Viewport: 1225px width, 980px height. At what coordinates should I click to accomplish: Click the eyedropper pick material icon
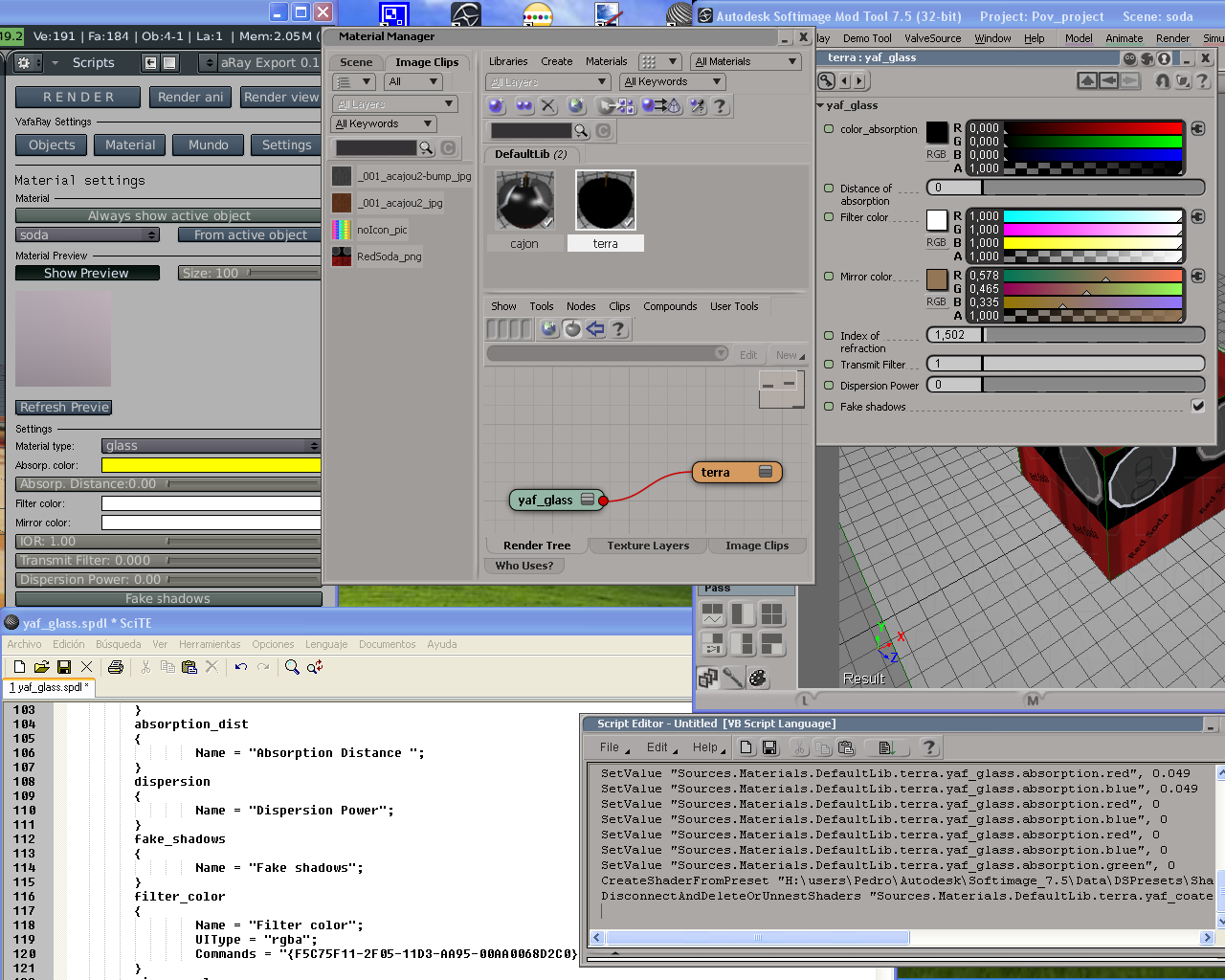coord(699,106)
